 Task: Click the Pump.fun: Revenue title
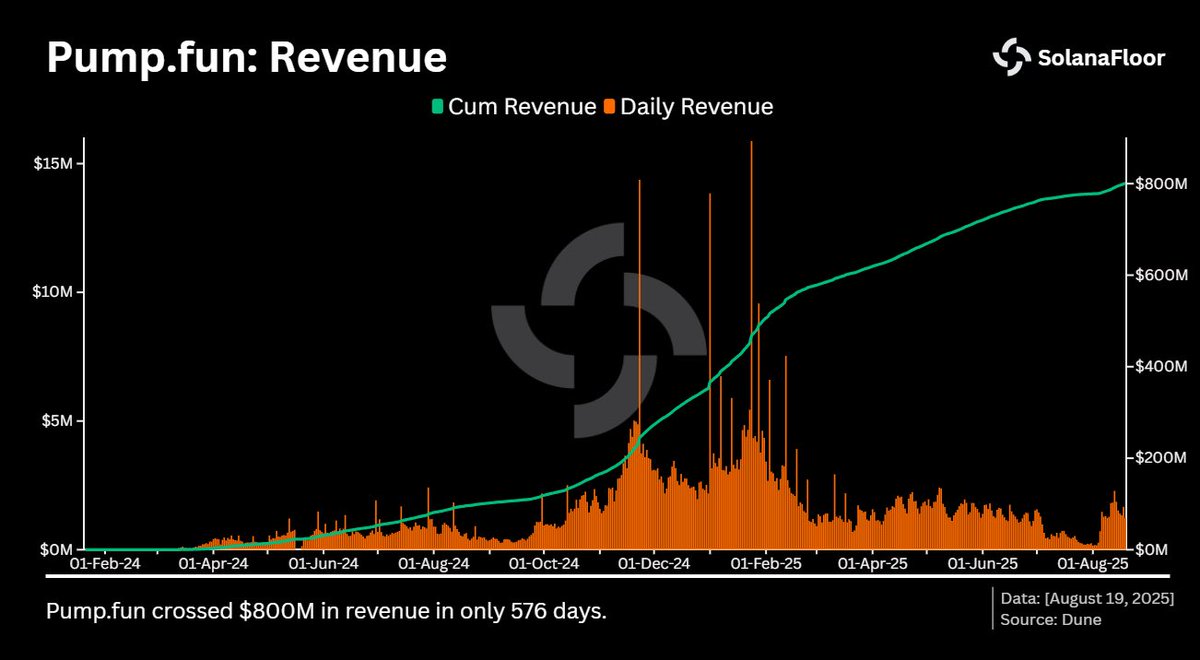point(247,58)
